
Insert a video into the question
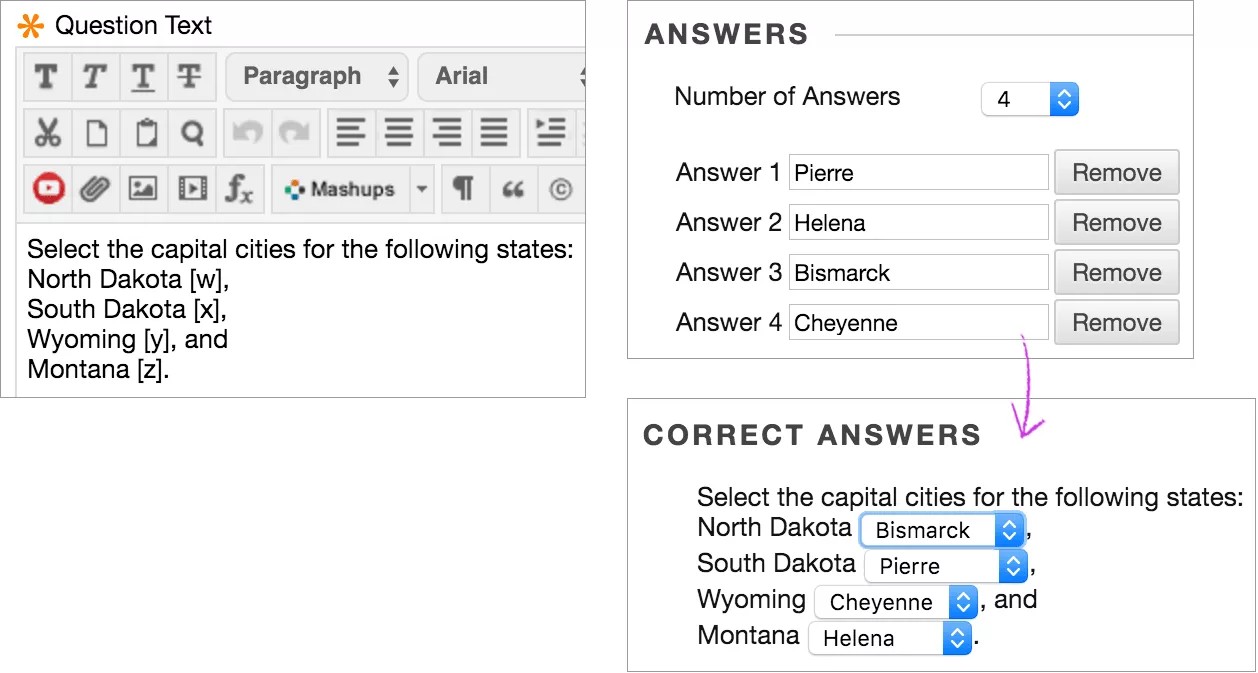[x=190, y=189]
